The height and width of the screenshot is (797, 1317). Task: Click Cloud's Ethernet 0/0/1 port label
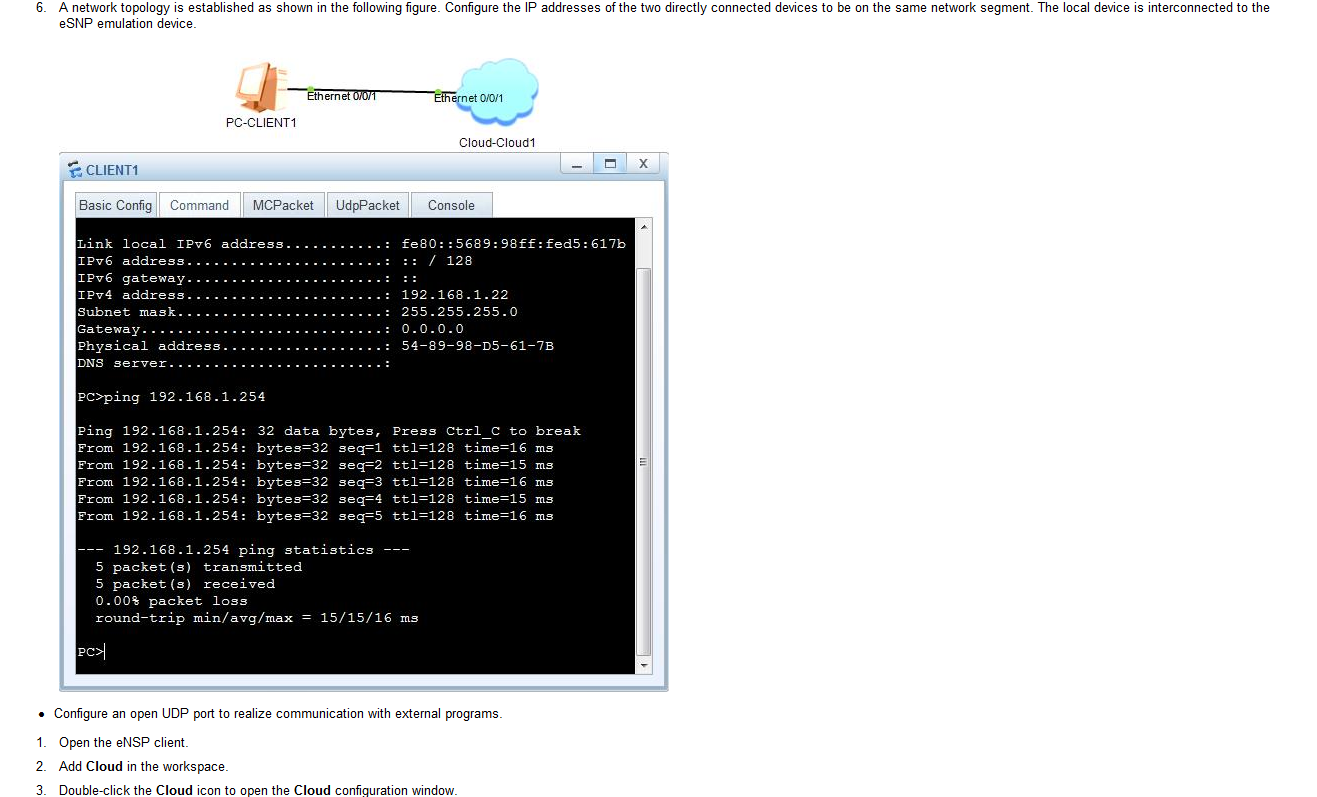click(469, 98)
